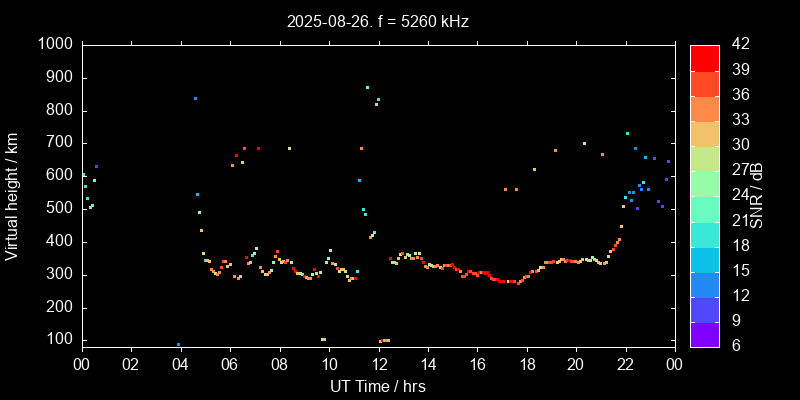Screen dimensions: 800x400
Task: Pick the yellow-green 27–30 dB colorbar band
Action: 705,158
